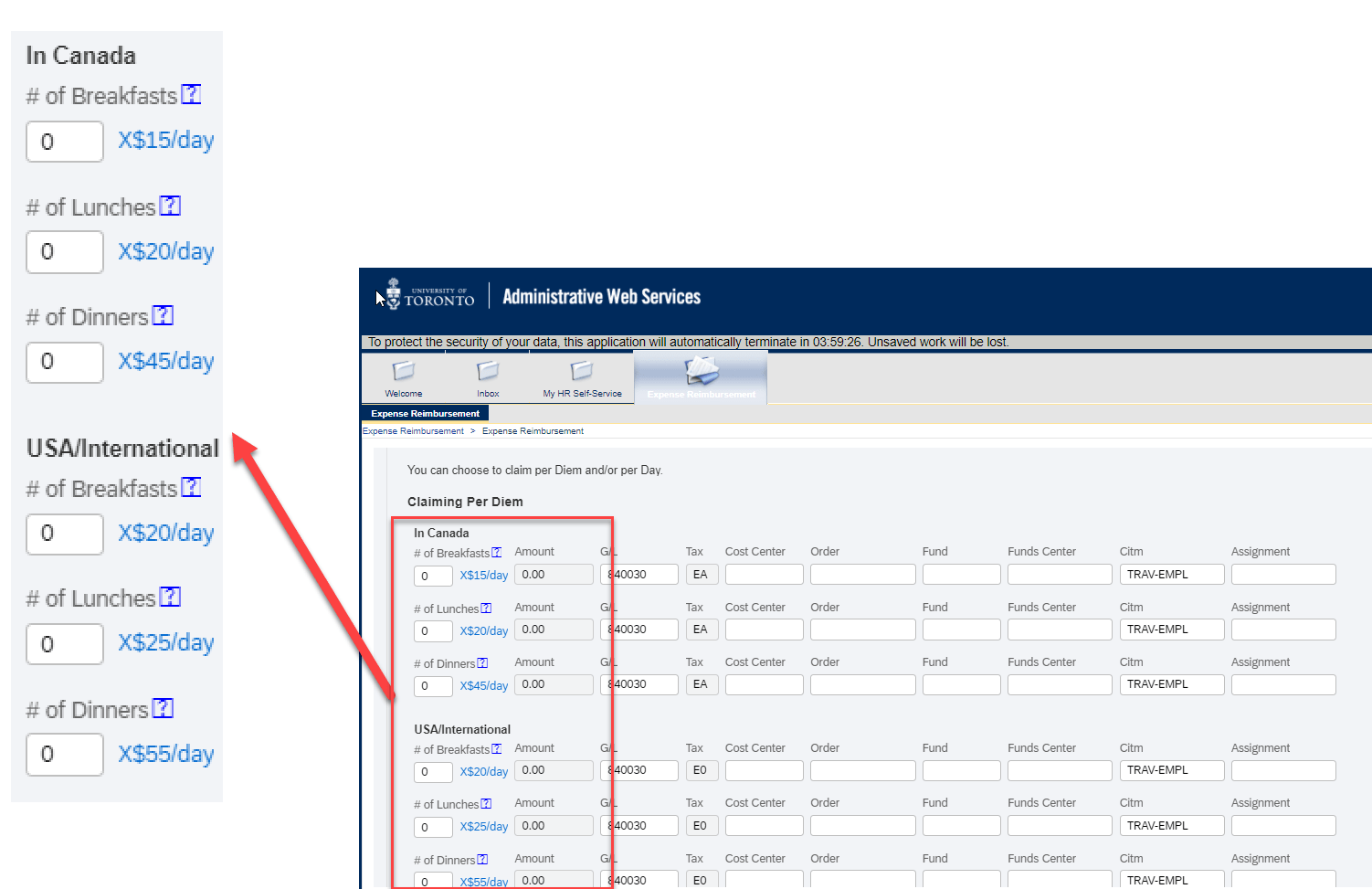Click In Canada Lunches help icon in enlarged panel
This screenshot has height=889, width=1372.
[170, 206]
